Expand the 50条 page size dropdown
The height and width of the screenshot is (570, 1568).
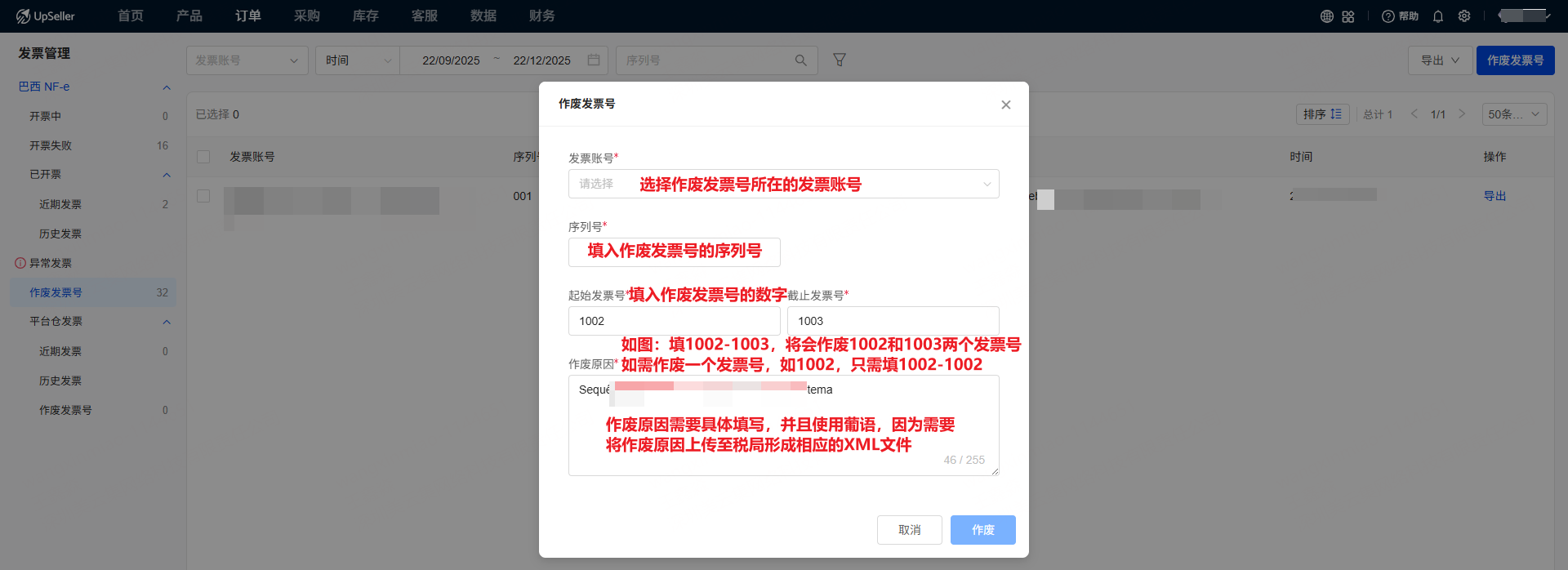1513,114
